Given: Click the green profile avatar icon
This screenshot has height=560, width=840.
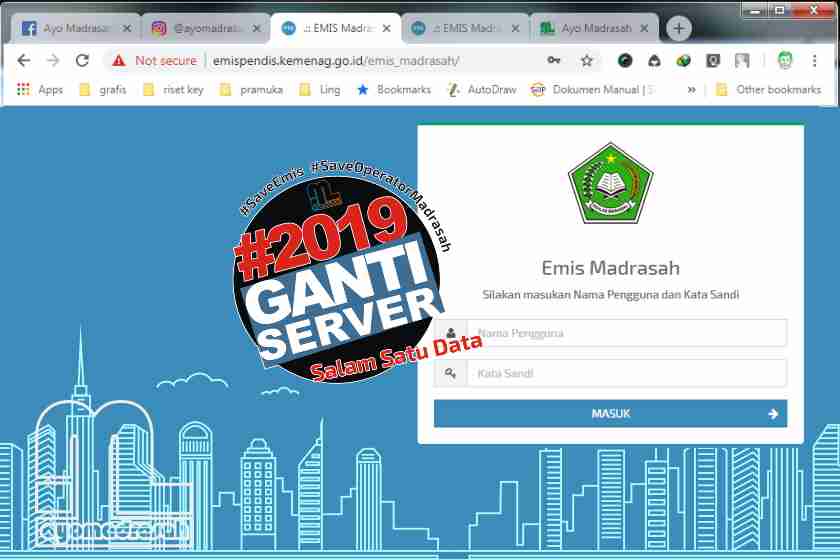Looking at the screenshot, I should [785, 61].
